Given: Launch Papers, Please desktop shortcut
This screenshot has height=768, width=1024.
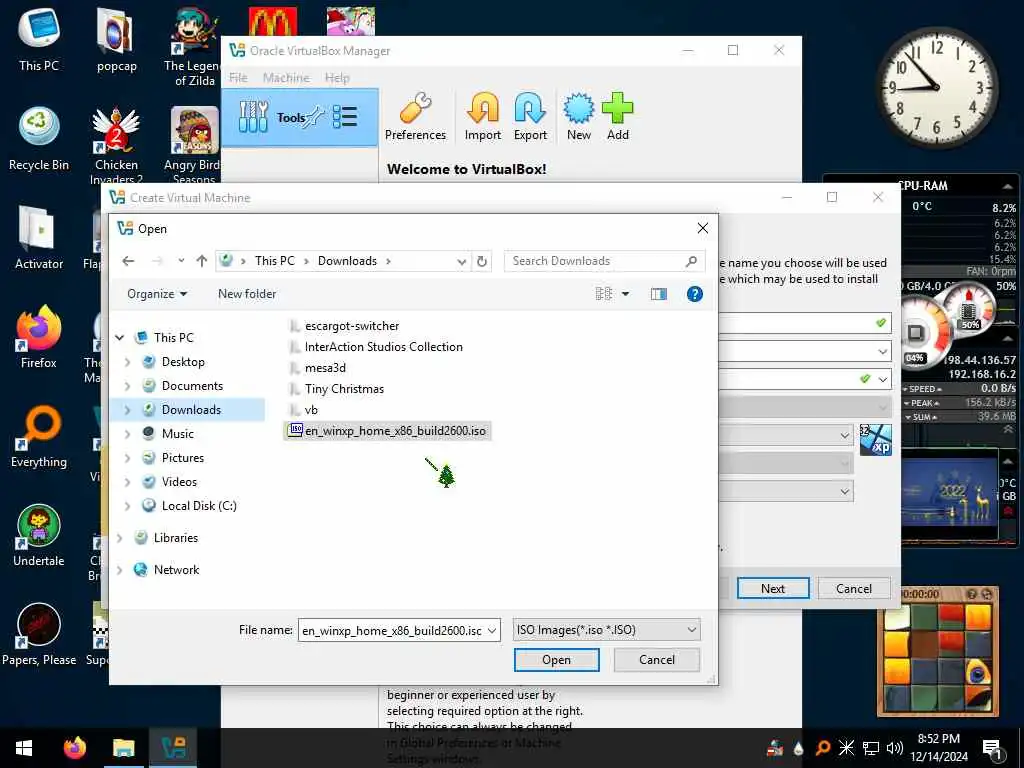Looking at the screenshot, I should click(39, 633).
